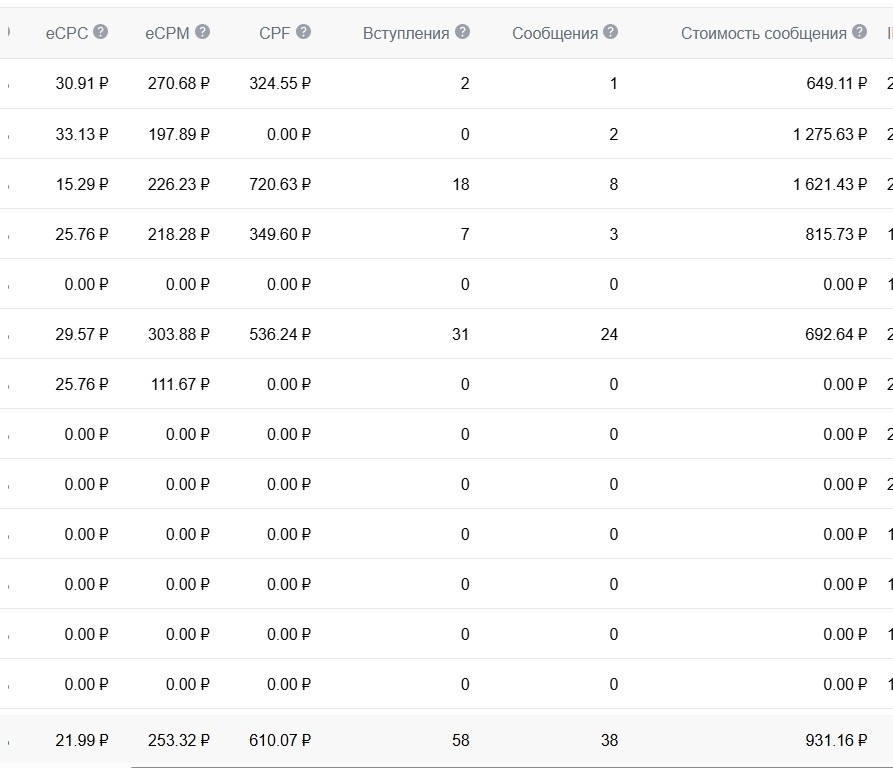Click help icon next to Сообщения

[x=611, y=32]
